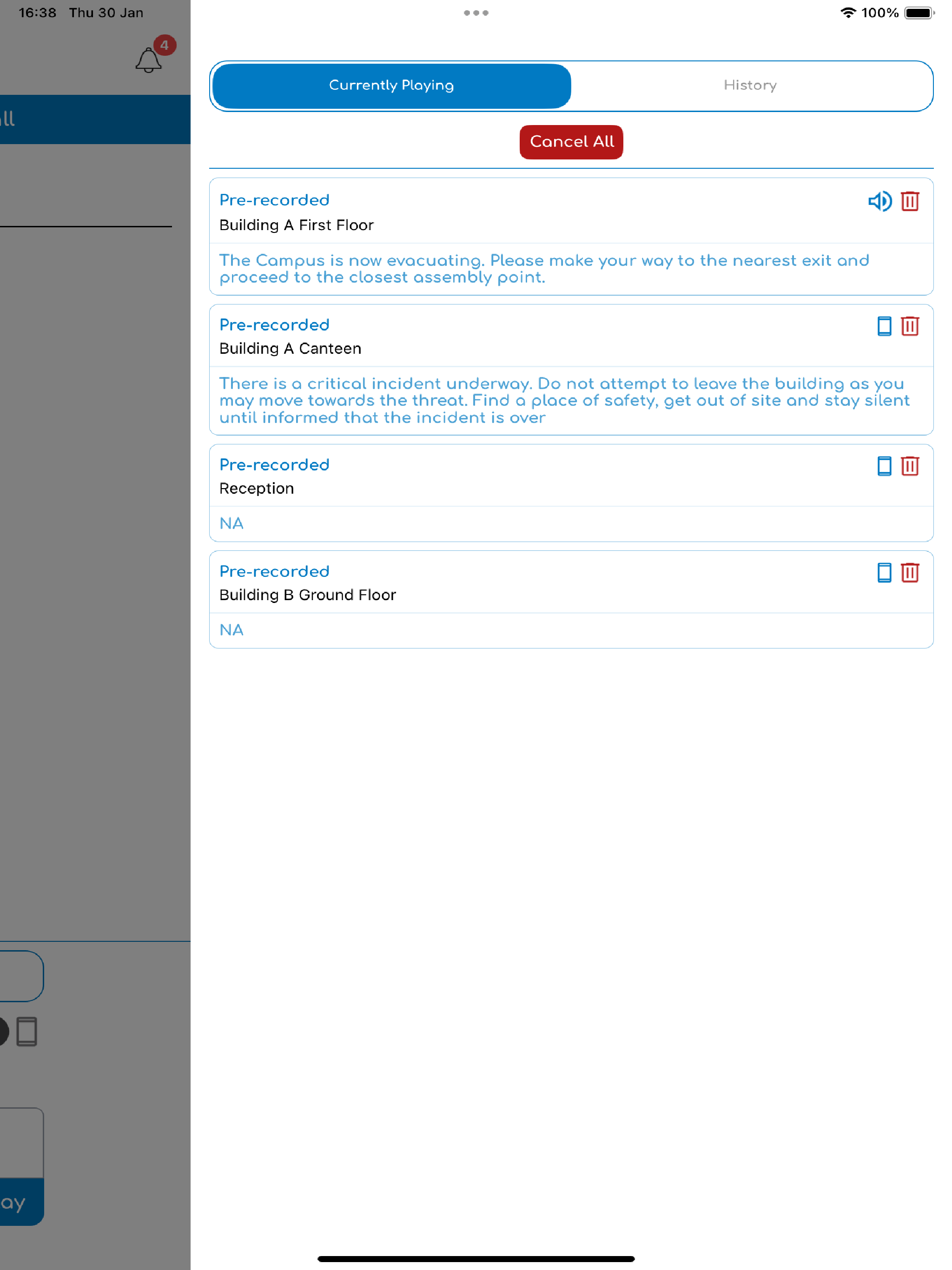Tap the NA message under Building B Ground Floor

(231, 630)
